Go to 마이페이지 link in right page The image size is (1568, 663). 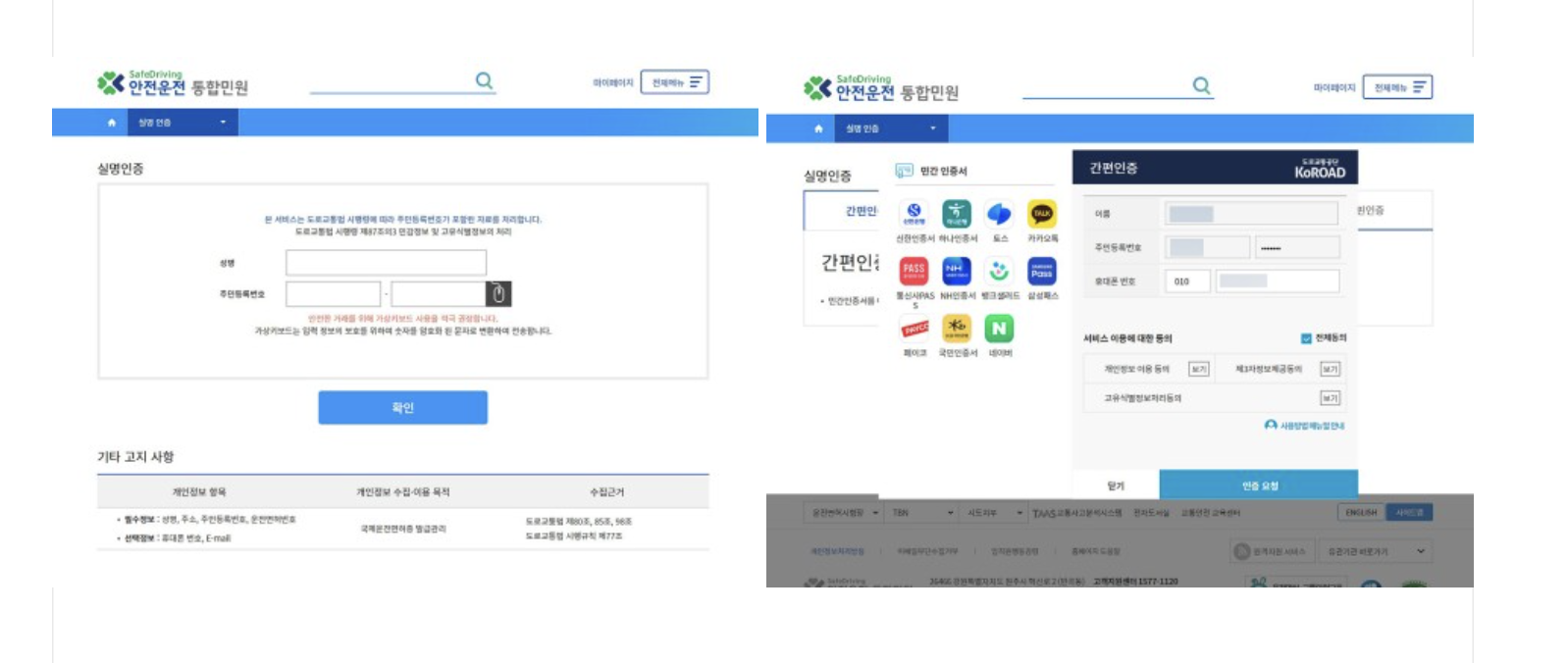pyautogui.click(x=1334, y=88)
